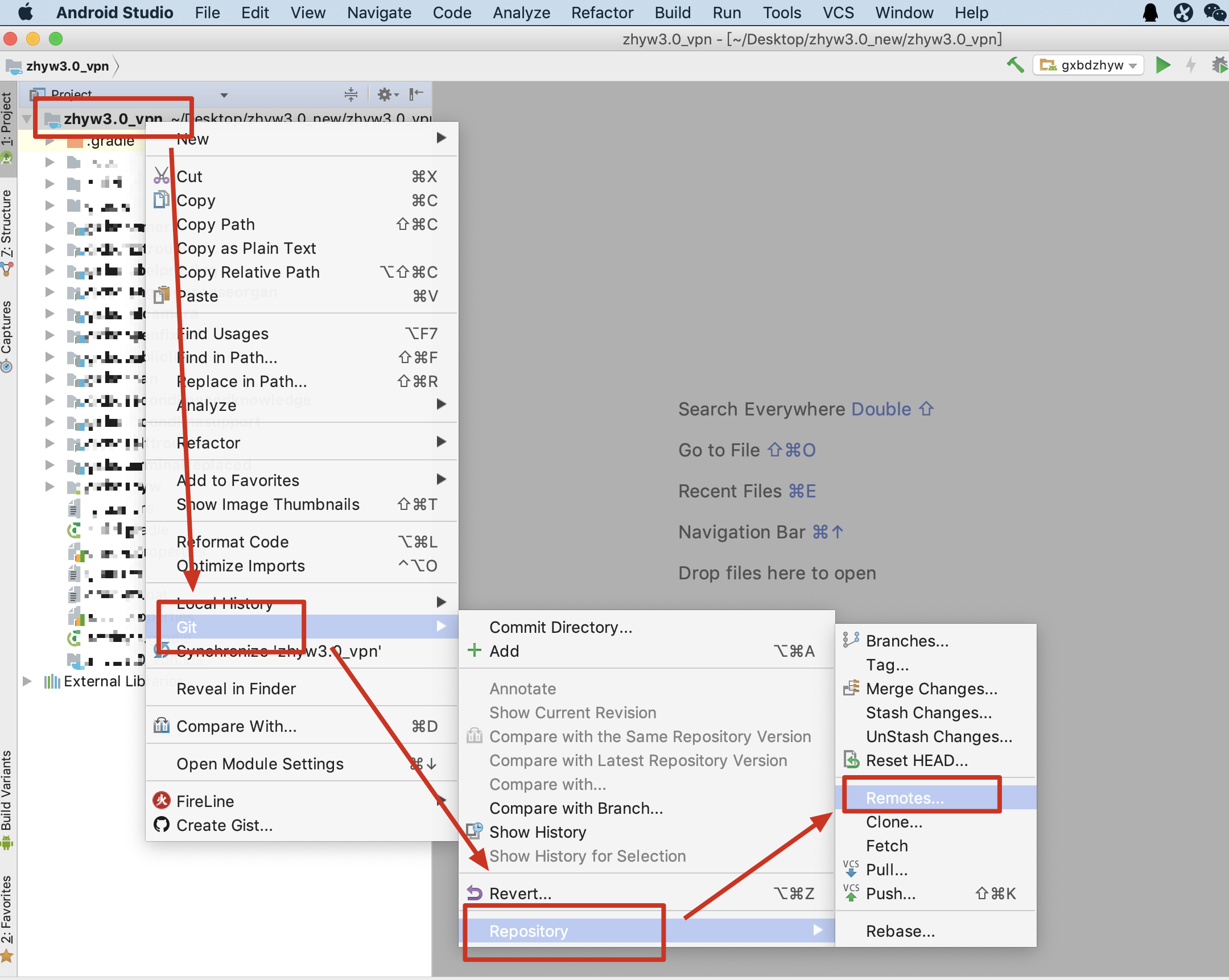Click the notification bell in the menu bar
Image resolution: width=1229 pixels, height=980 pixels.
tap(1150, 13)
